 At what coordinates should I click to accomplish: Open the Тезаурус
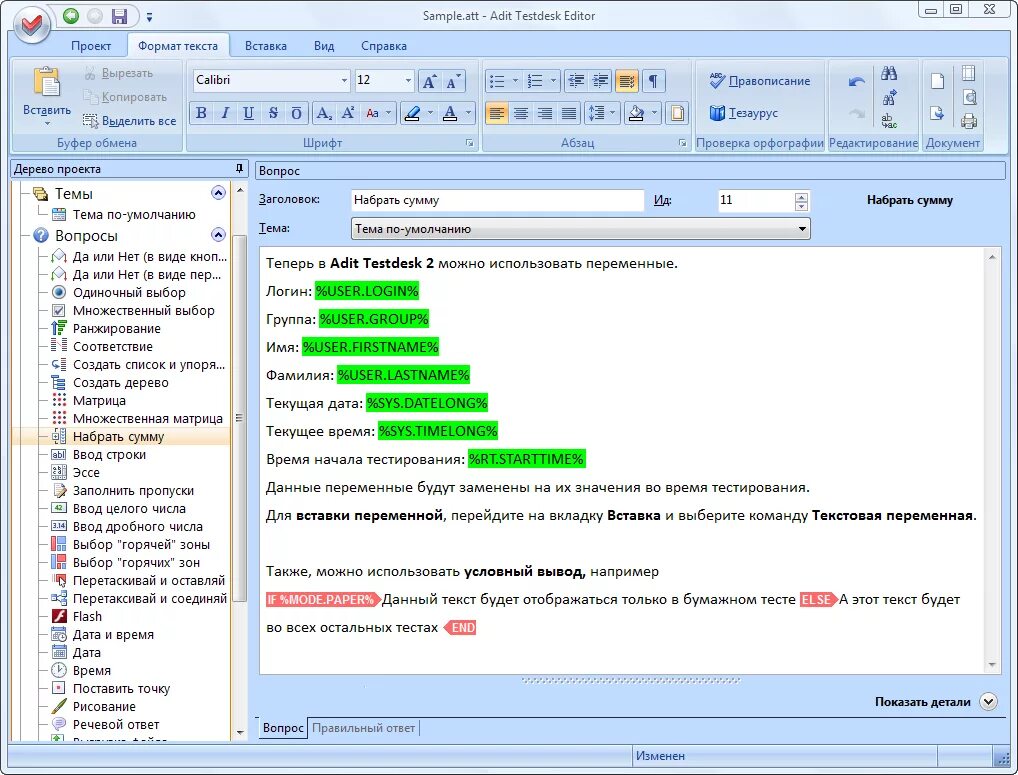pos(743,113)
